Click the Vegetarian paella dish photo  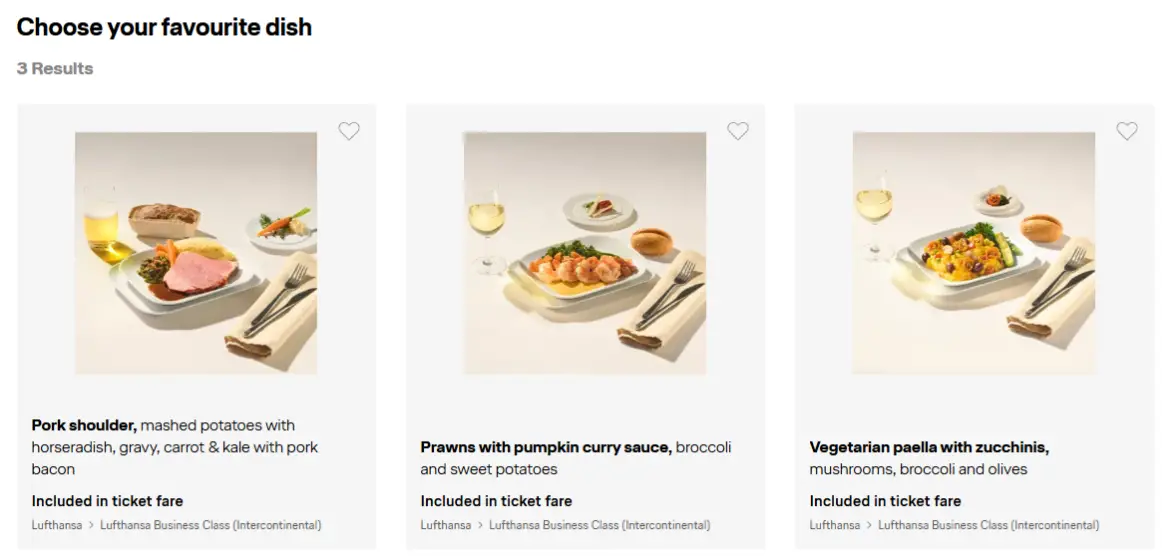click(x=973, y=253)
